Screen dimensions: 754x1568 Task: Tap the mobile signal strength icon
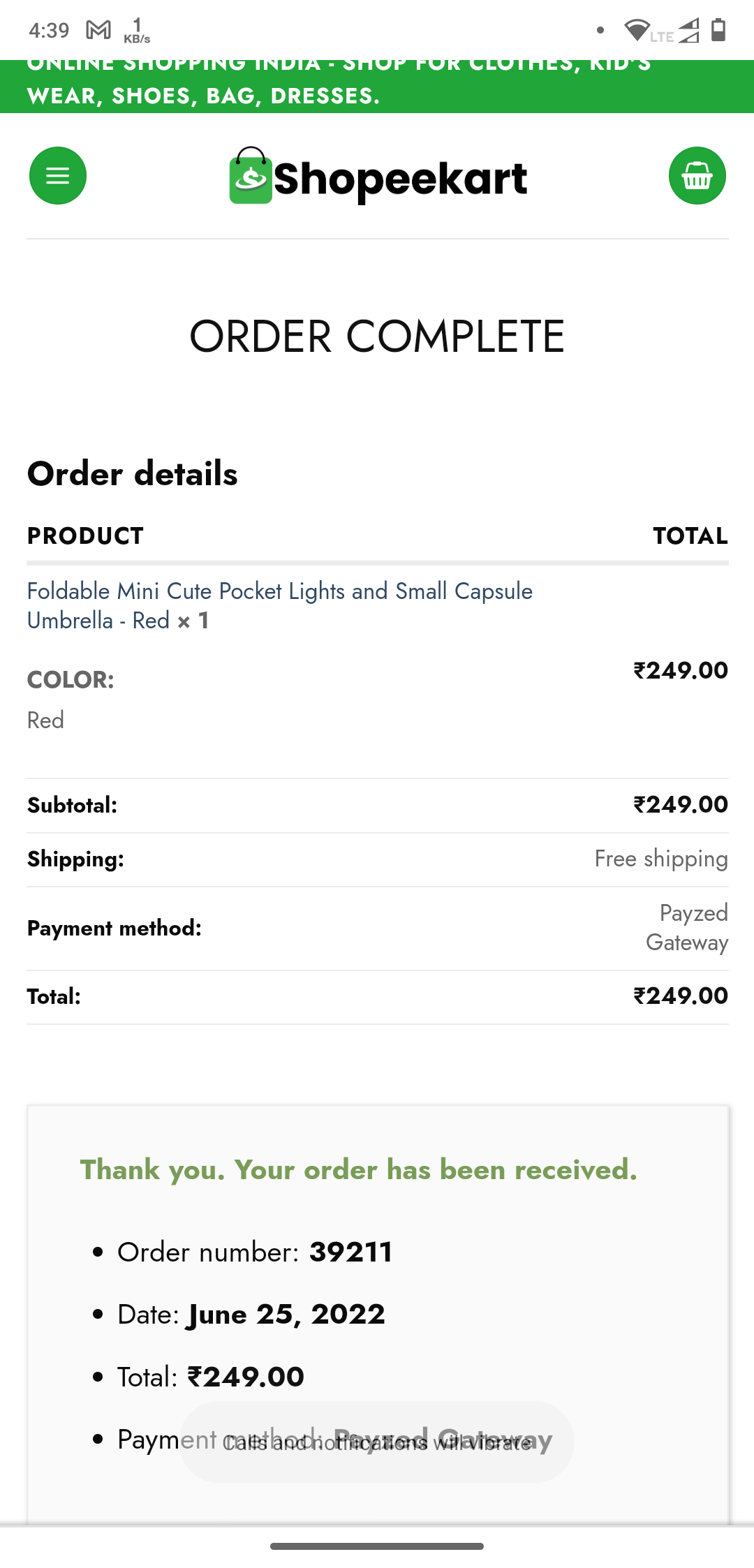(x=688, y=30)
